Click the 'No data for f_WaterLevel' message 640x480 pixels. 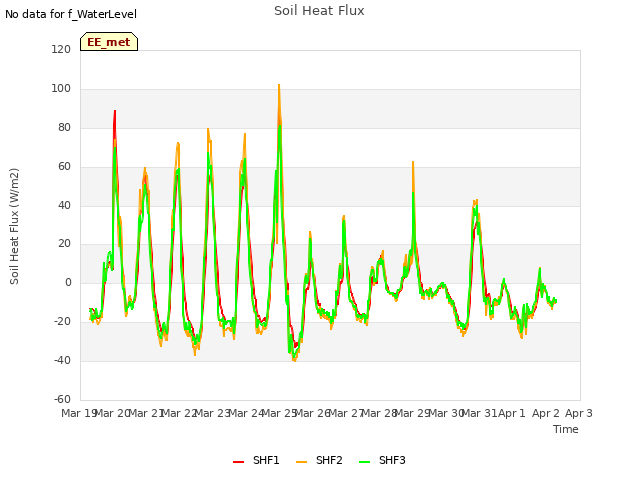tap(71, 14)
